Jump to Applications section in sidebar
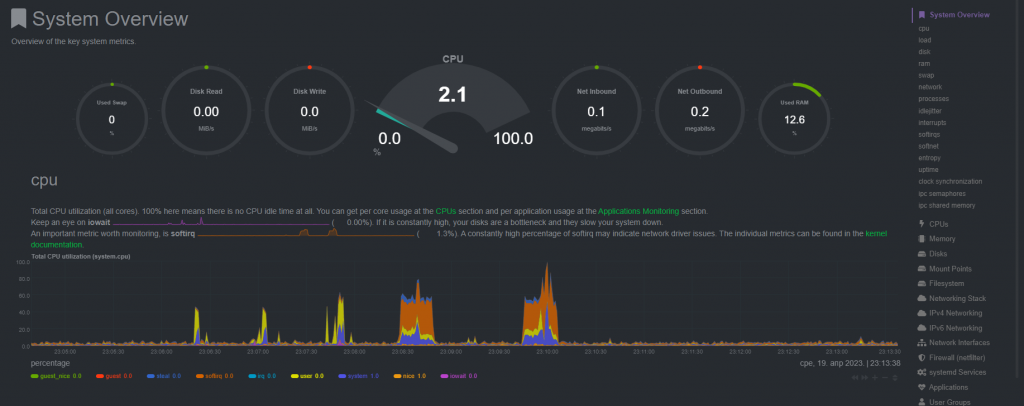1024x406 pixels. click(x=948, y=386)
